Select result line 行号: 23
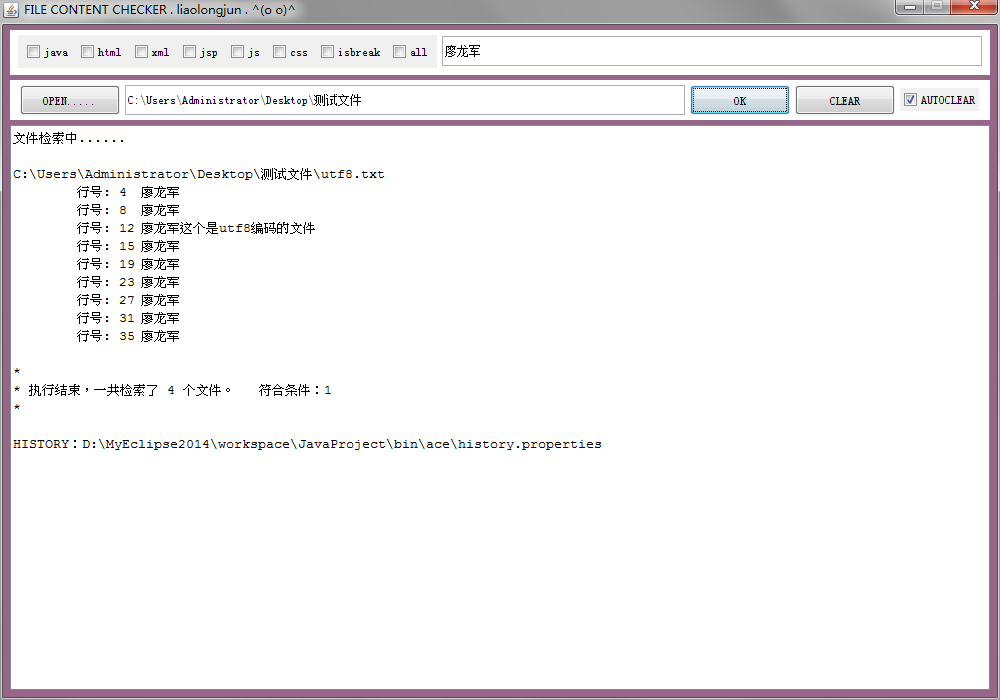Image resolution: width=1000 pixels, height=700 pixels. coord(128,282)
